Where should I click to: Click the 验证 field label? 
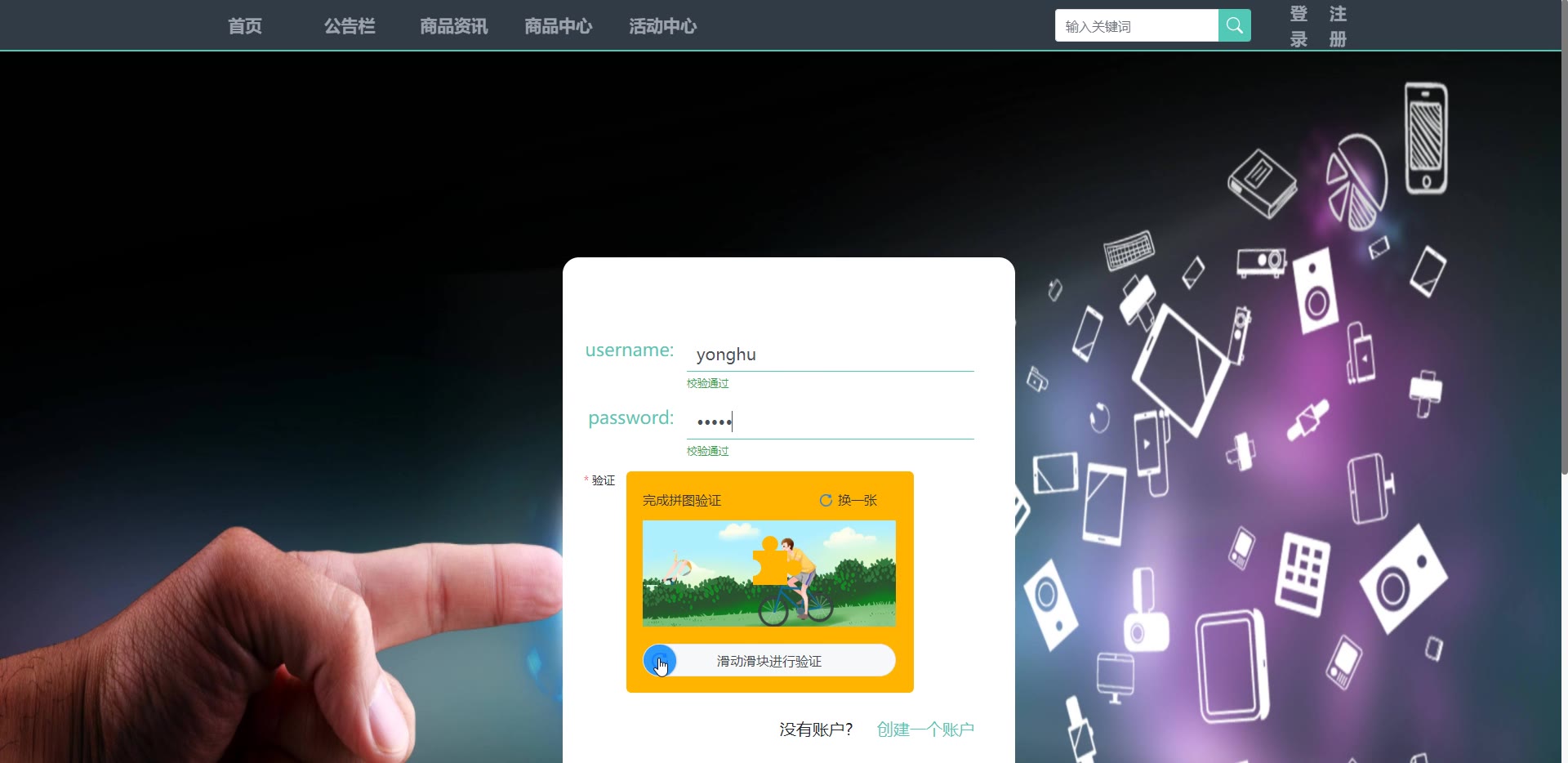[x=604, y=480]
